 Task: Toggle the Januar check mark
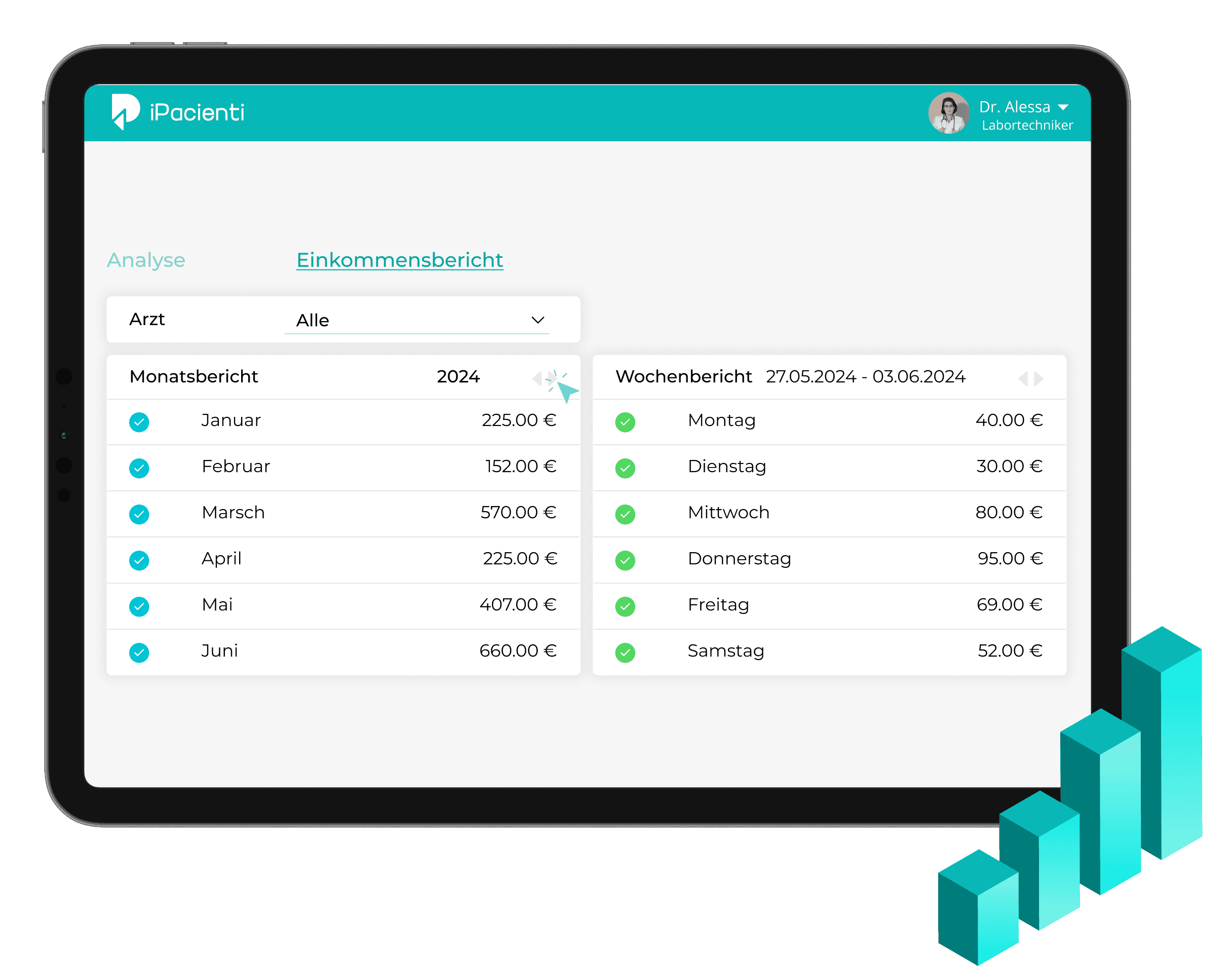pos(139,422)
